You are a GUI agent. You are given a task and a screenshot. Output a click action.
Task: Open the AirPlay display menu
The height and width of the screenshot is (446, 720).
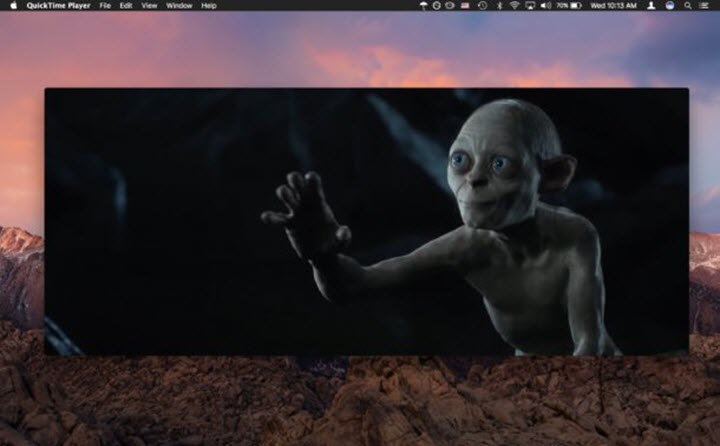pyautogui.click(x=530, y=6)
